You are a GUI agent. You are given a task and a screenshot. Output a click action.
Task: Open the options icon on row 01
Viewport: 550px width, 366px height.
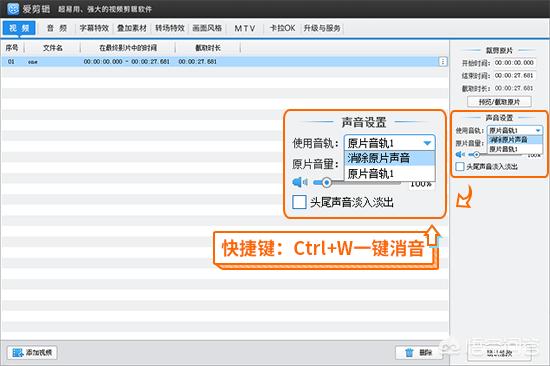click(443, 62)
